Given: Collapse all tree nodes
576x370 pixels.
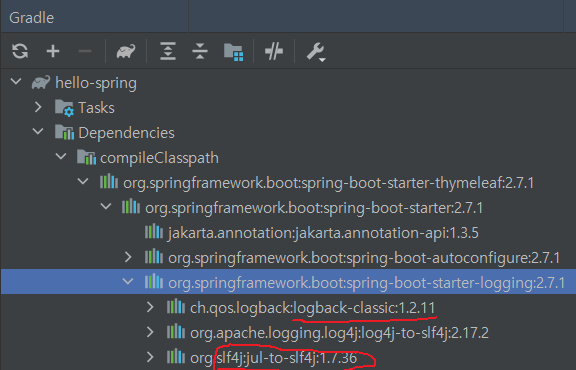Looking at the screenshot, I should point(200,51).
